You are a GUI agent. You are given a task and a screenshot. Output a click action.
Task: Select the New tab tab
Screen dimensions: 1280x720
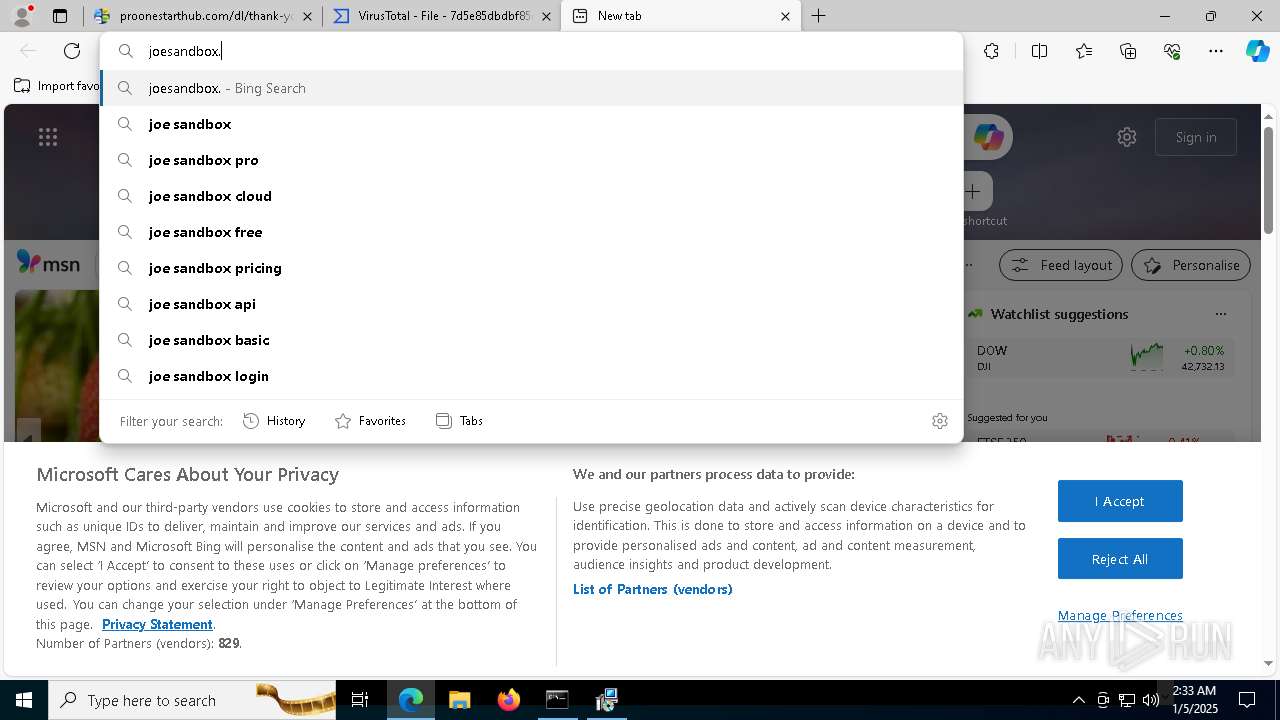pyautogui.click(x=681, y=16)
